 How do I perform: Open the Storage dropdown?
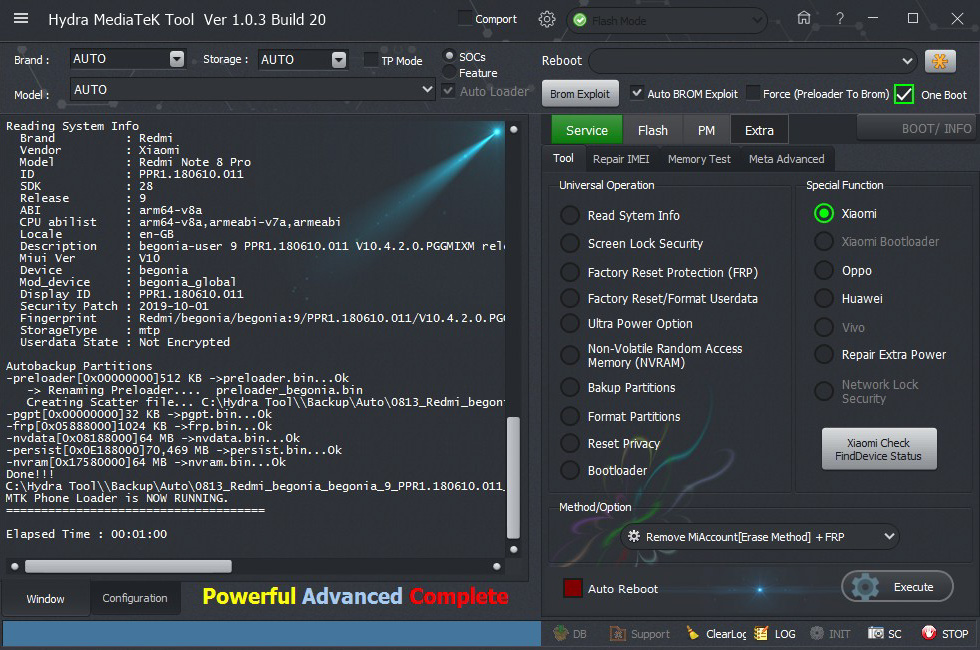[339, 59]
